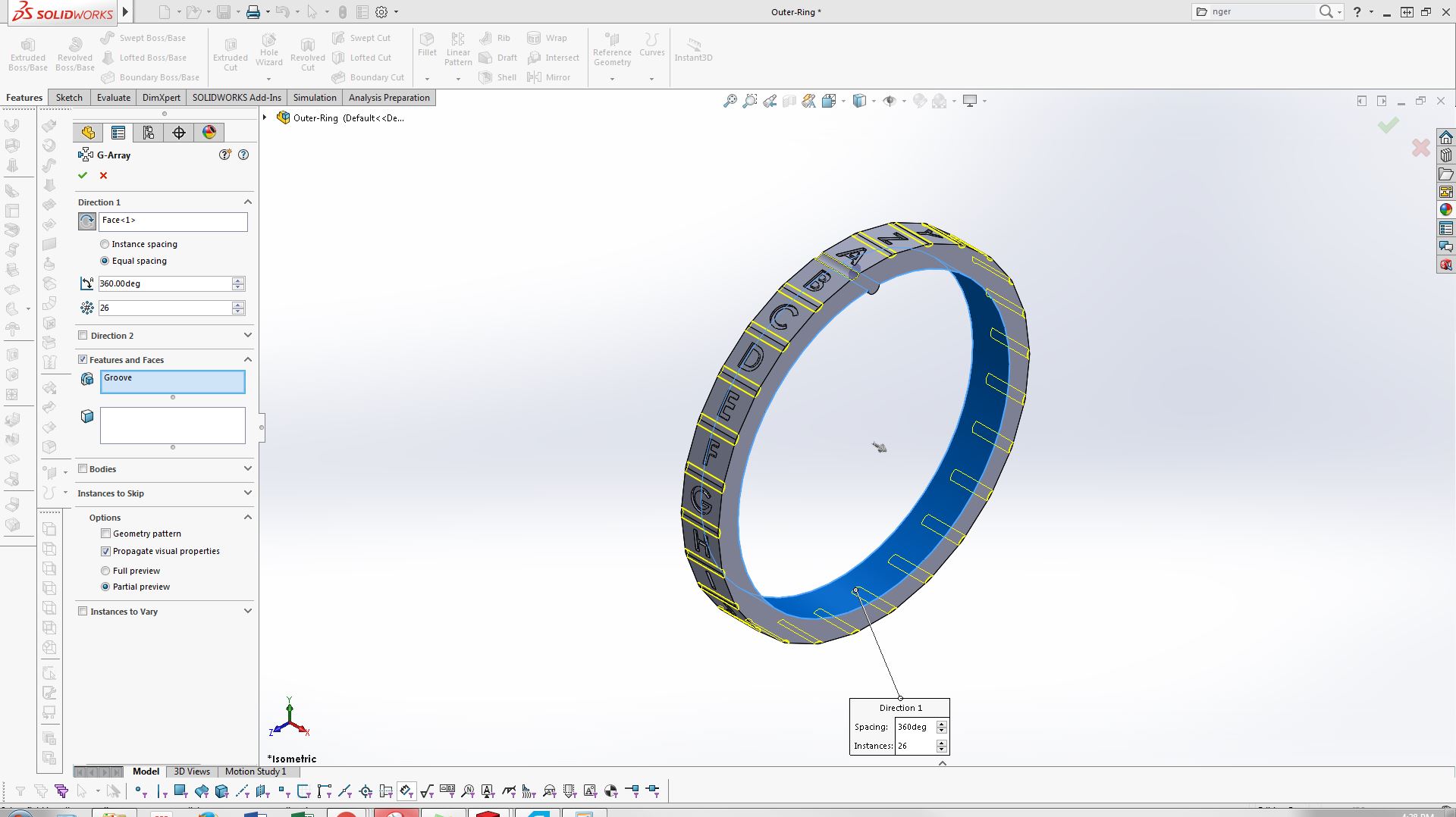Select the Full preview radio button
Viewport: 1456px width, 817px height.
coord(105,571)
